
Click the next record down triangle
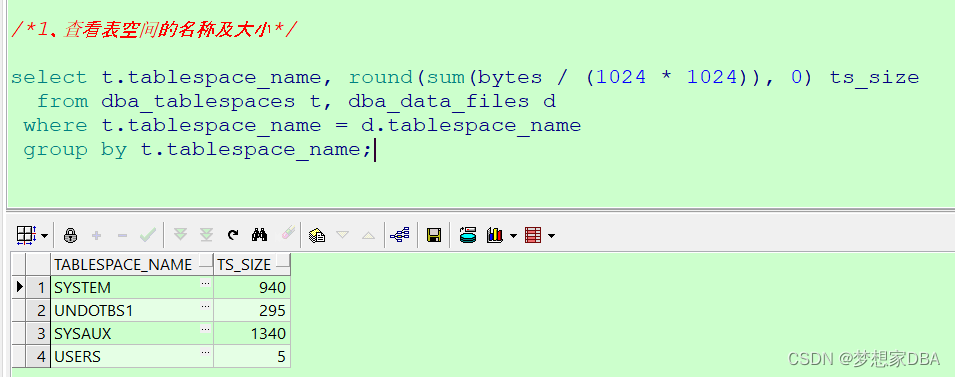pyautogui.click(x=343, y=235)
